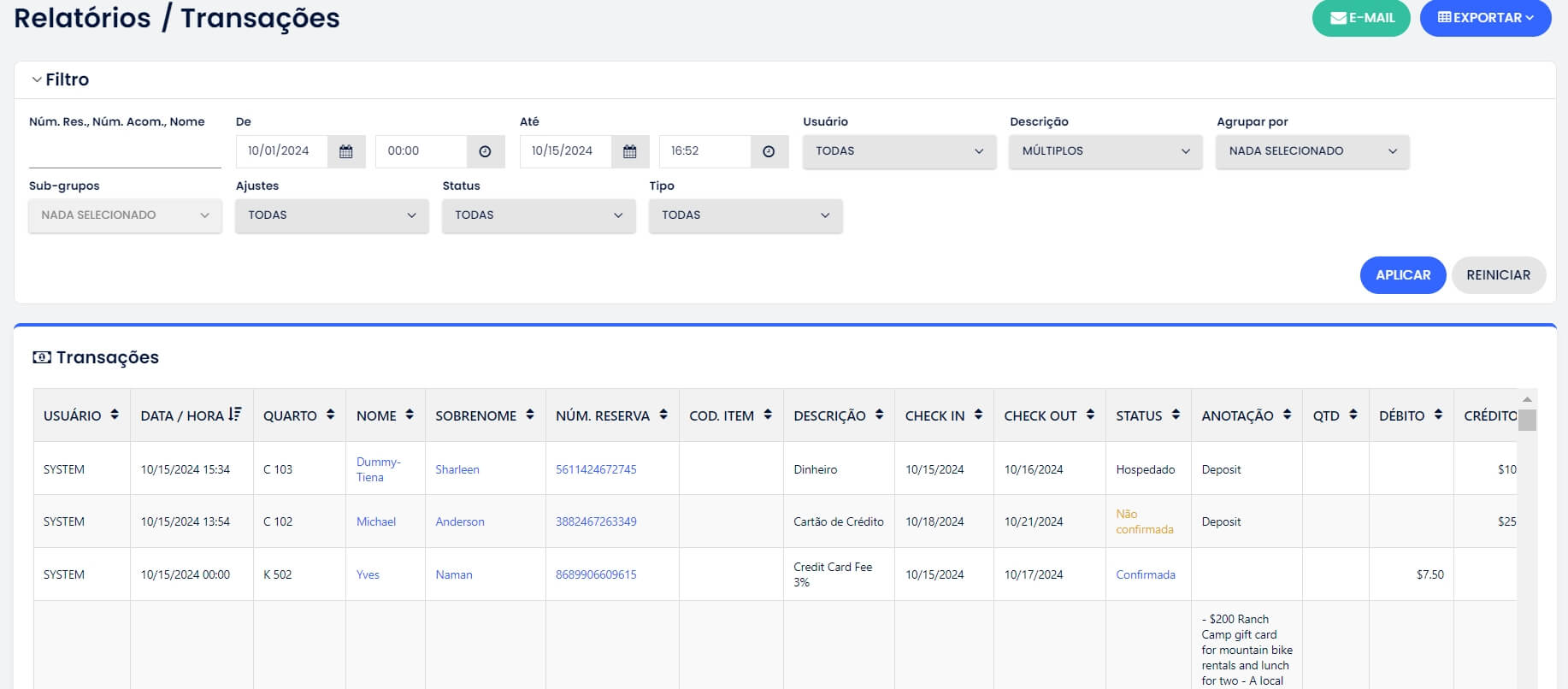The image size is (1568, 689).
Task: Click the Até time field 16:52
Action: pos(705,151)
